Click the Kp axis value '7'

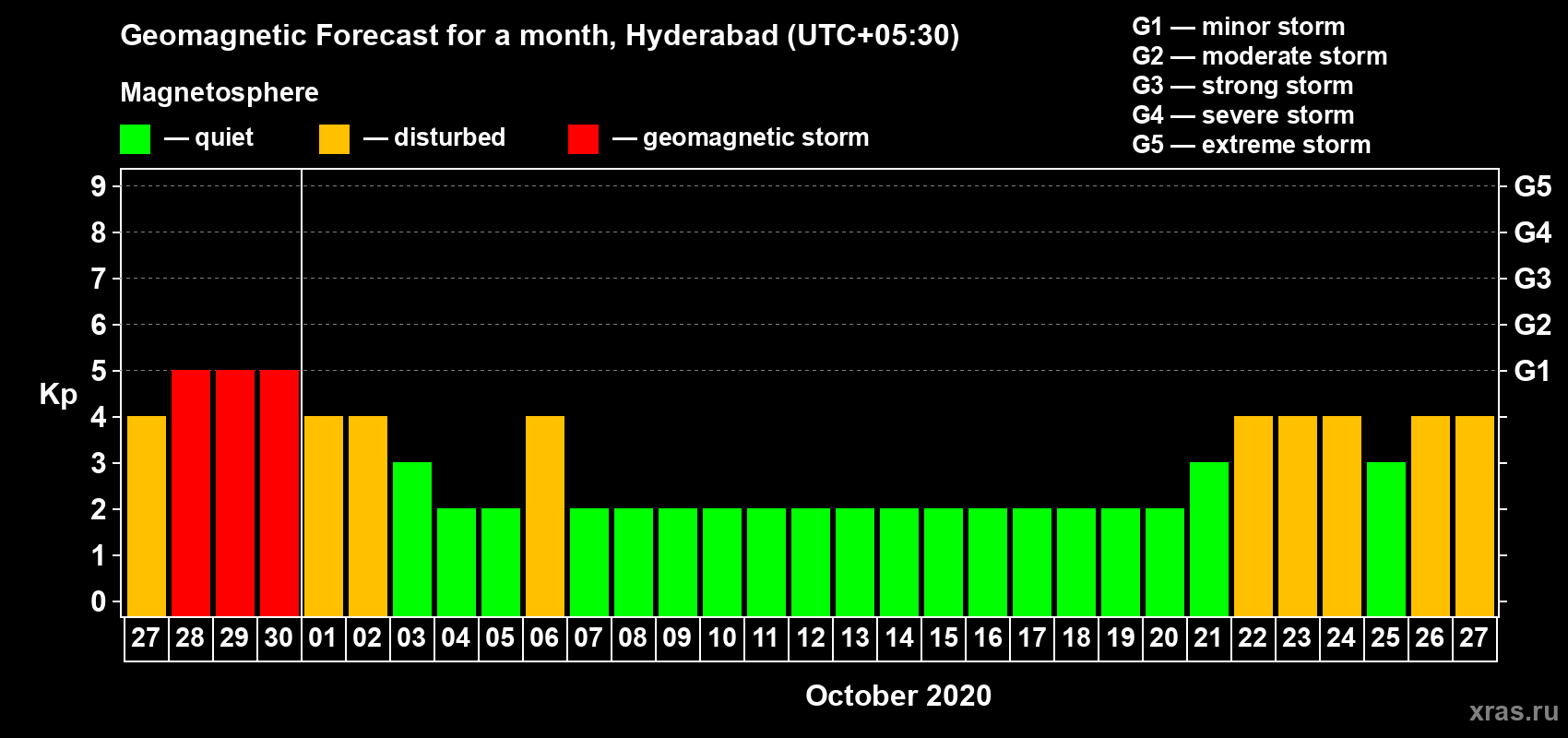tap(99, 279)
